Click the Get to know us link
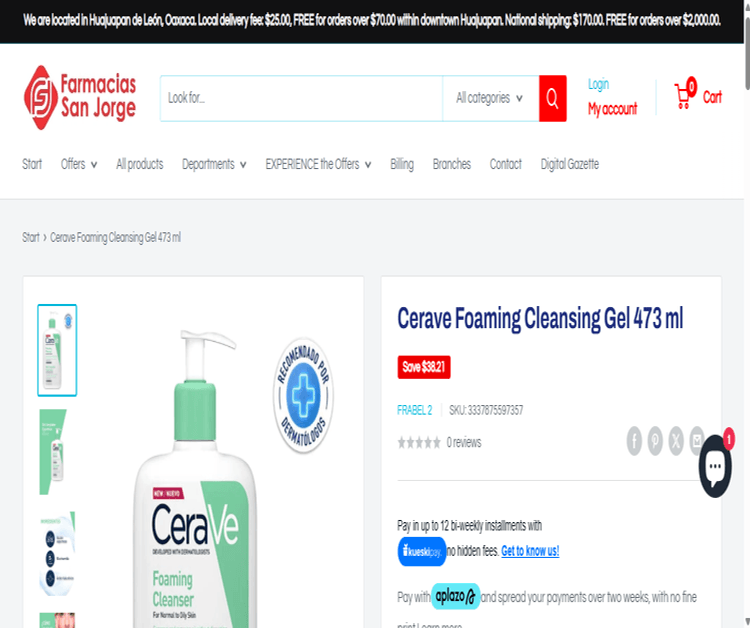This screenshot has width=750, height=628. click(x=530, y=551)
